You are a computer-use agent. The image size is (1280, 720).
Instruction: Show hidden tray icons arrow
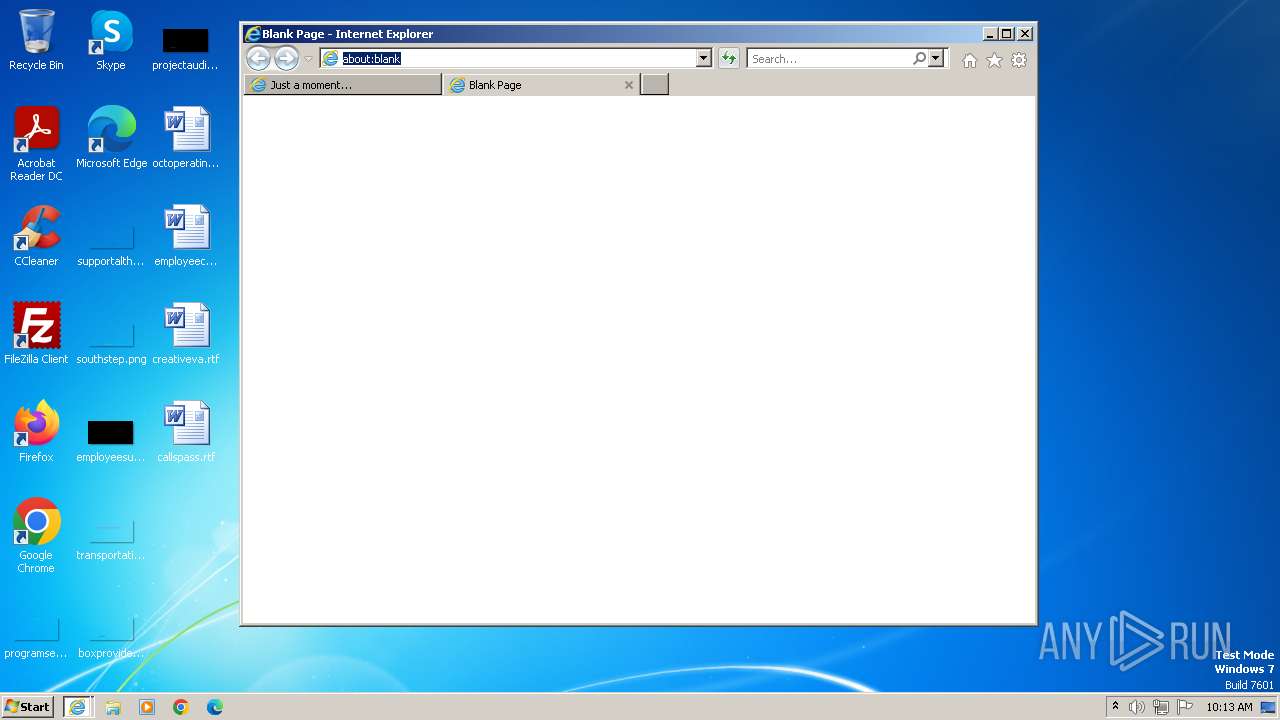[x=1115, y=706]
